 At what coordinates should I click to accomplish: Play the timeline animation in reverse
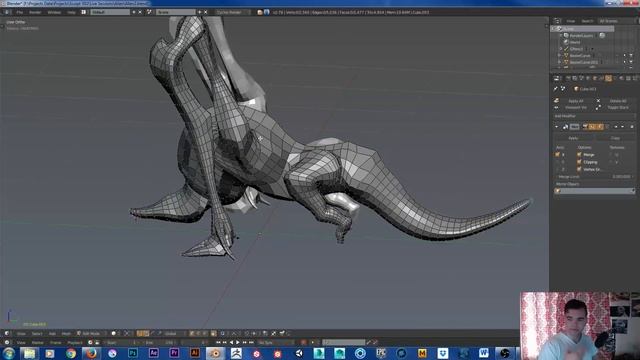coord(231,342)
